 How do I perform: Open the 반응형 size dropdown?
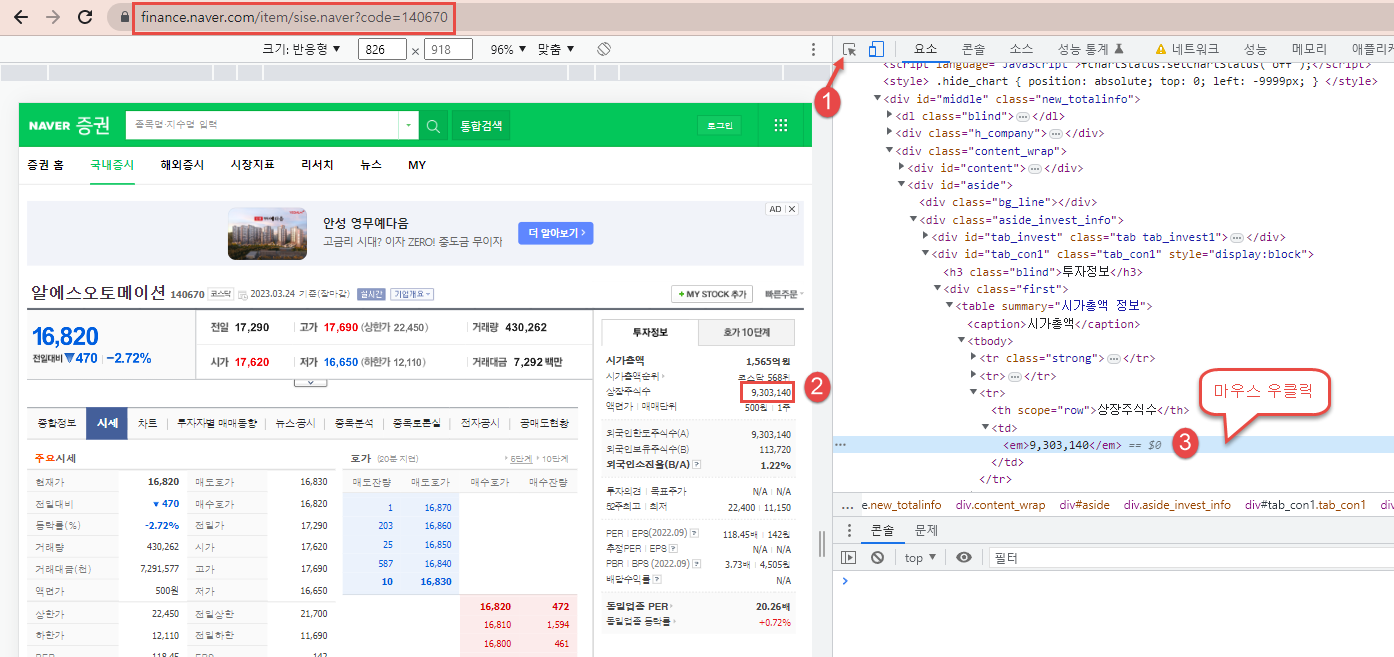pyautogui.click(x=301, y=49)
